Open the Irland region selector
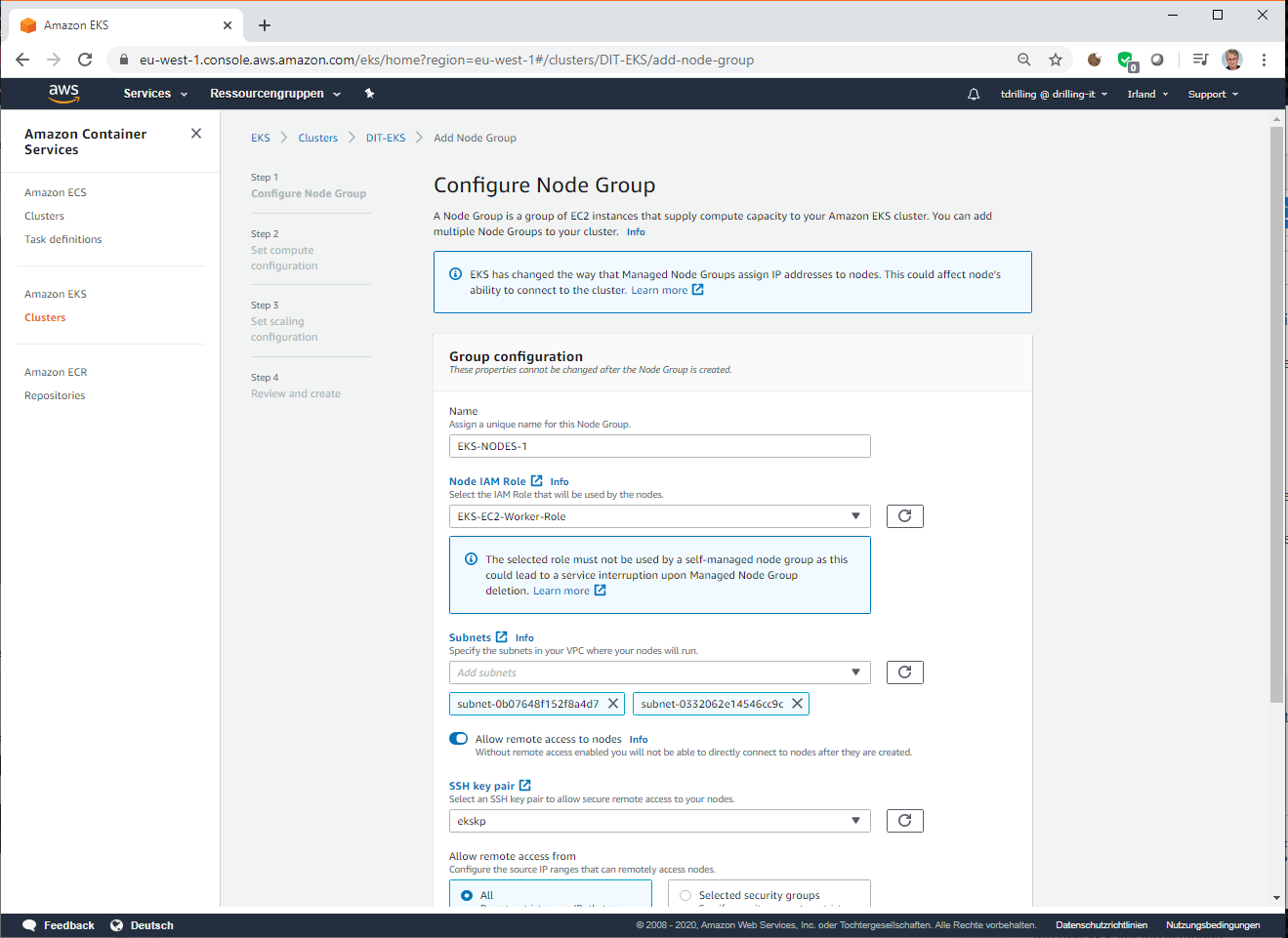The height and width of the screenshot is (938, 1288). [x=1147, y=94]
